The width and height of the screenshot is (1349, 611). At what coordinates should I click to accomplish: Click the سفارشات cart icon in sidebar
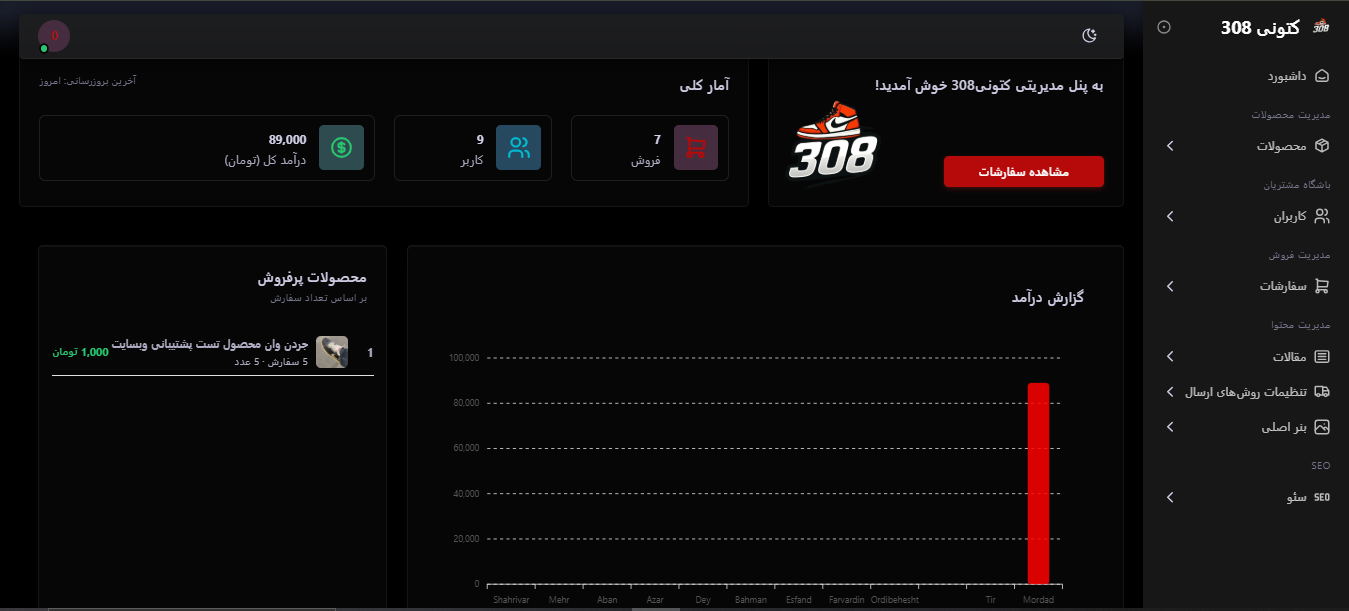tap(1322, 286)
